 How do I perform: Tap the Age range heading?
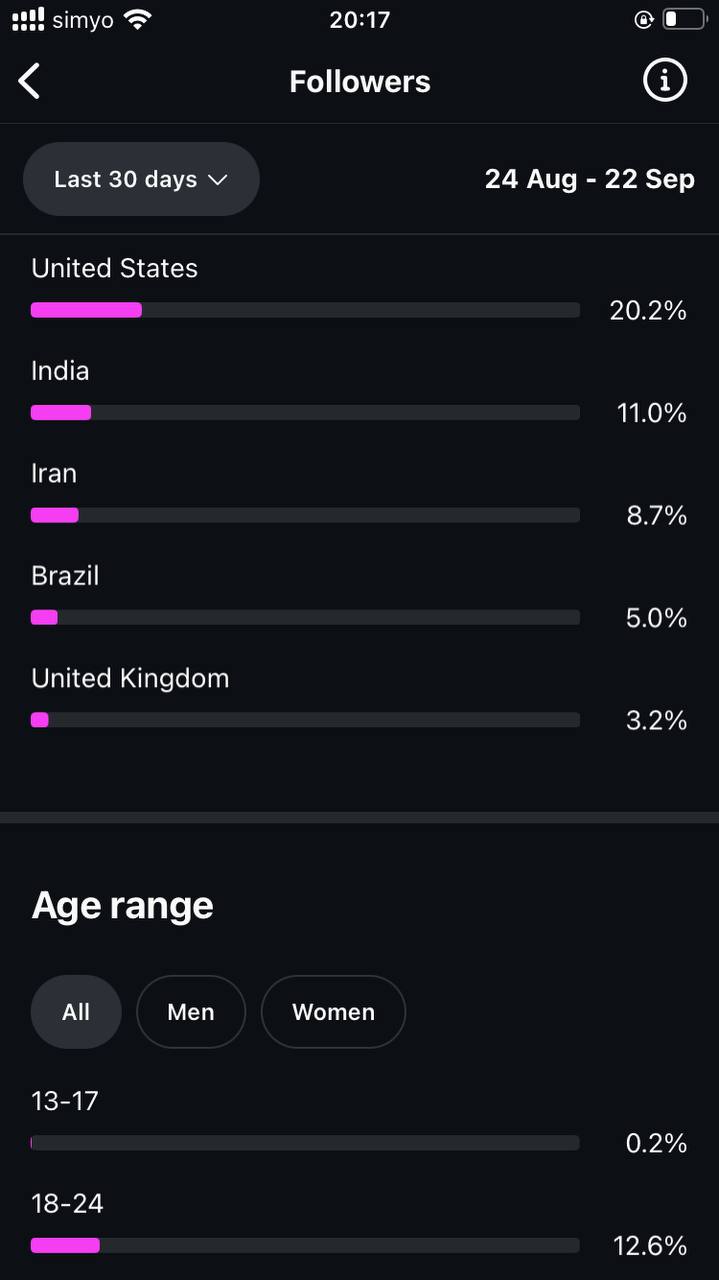[123, 906]
